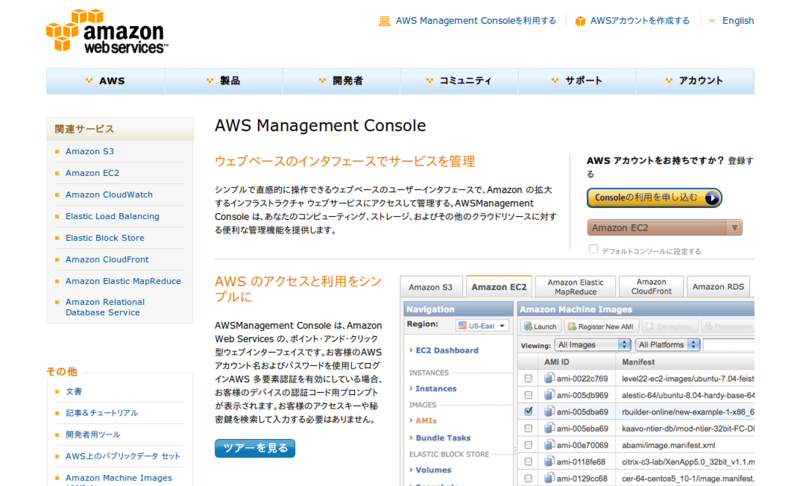The image size is (800, 486).
Task: Open the All Images viewing dropdown
Action: point(593,345)
